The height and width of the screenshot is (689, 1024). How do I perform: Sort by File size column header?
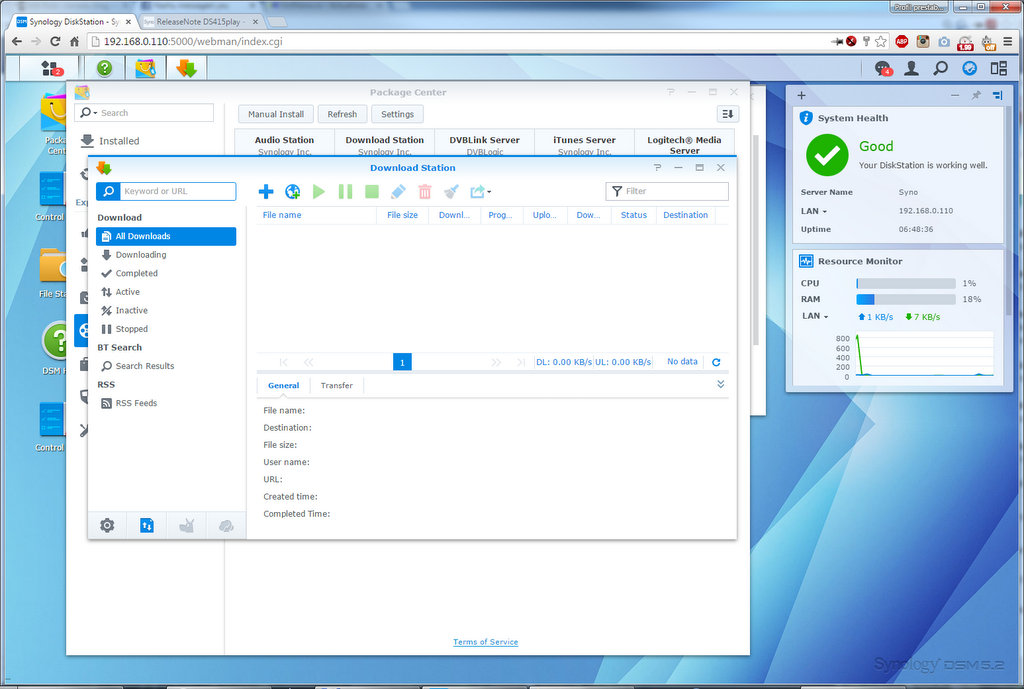click(x=402, y=215)
